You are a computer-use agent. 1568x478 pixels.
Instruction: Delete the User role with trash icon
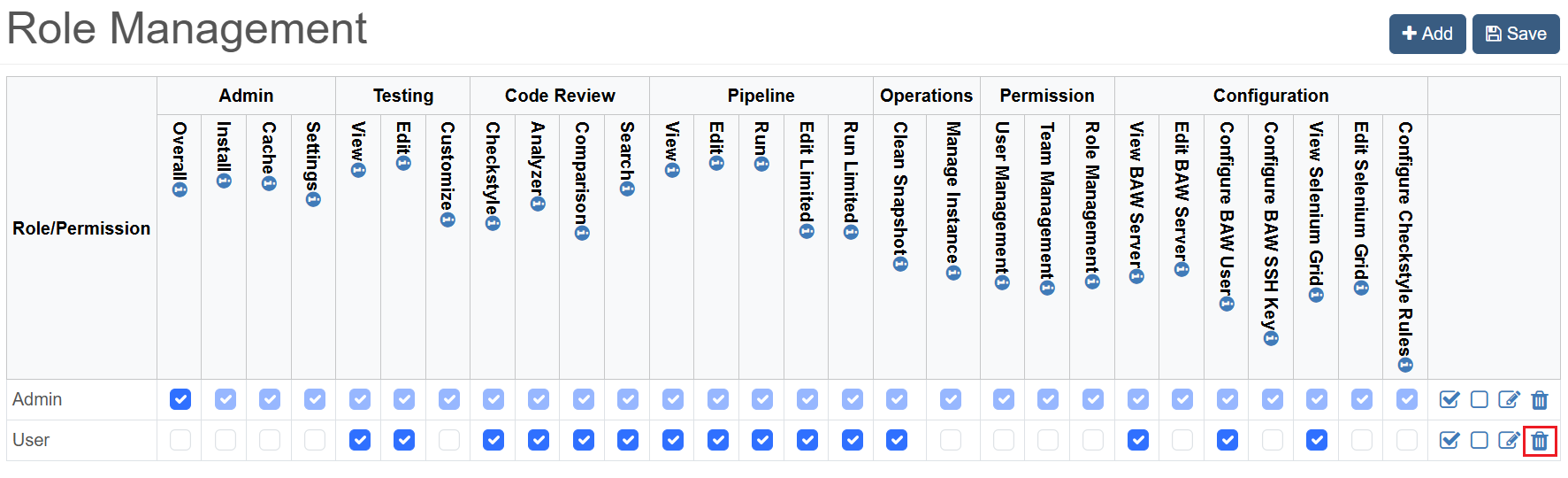tap(1540, 441)
